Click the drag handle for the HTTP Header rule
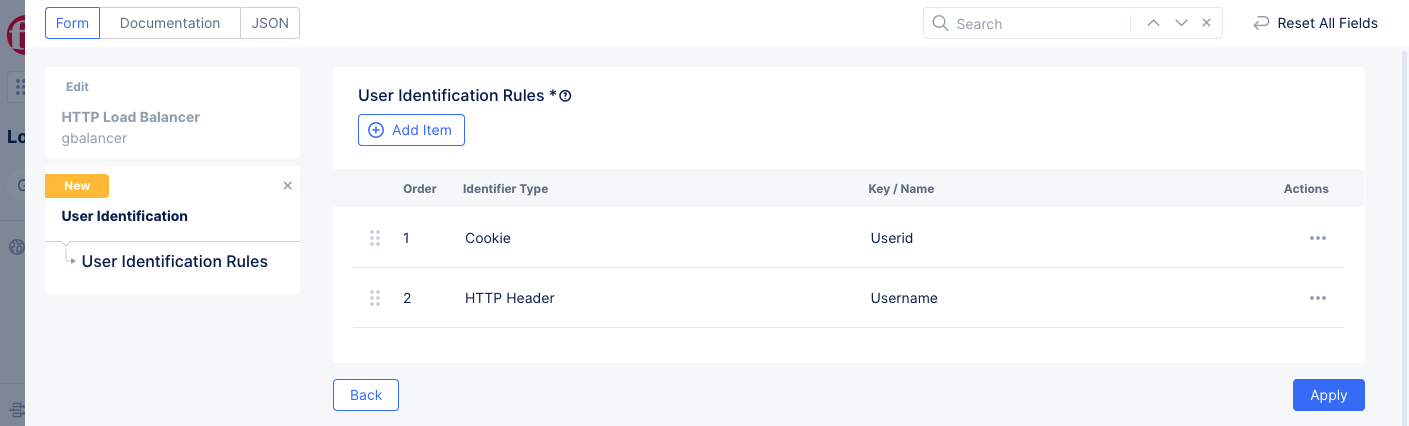Viewport: 1409px width, 426px height. click(x=375, y=298)
